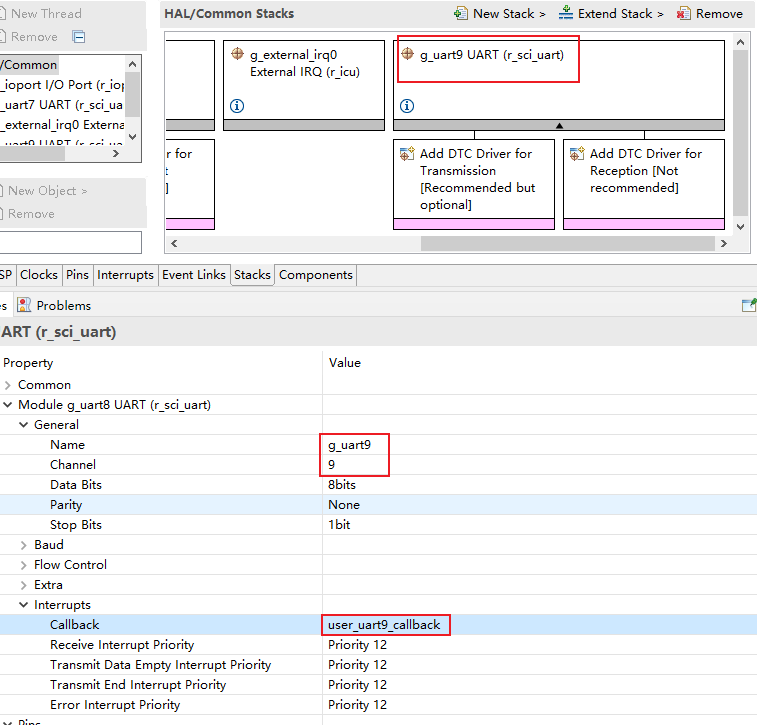Click the New Stack icon
The image size is (757, 725).
point(461,14)
